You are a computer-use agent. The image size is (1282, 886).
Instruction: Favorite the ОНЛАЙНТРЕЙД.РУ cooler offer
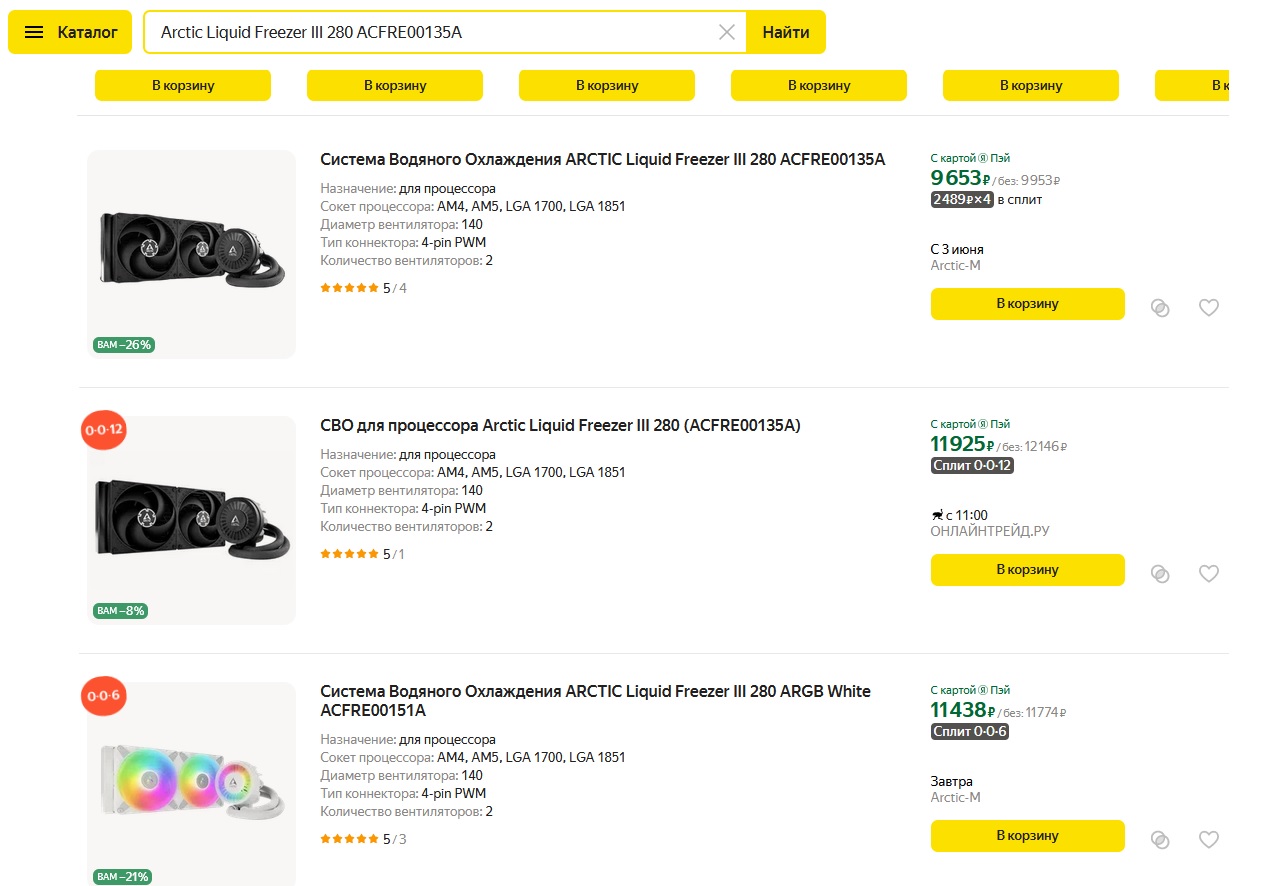(1209, 574)
